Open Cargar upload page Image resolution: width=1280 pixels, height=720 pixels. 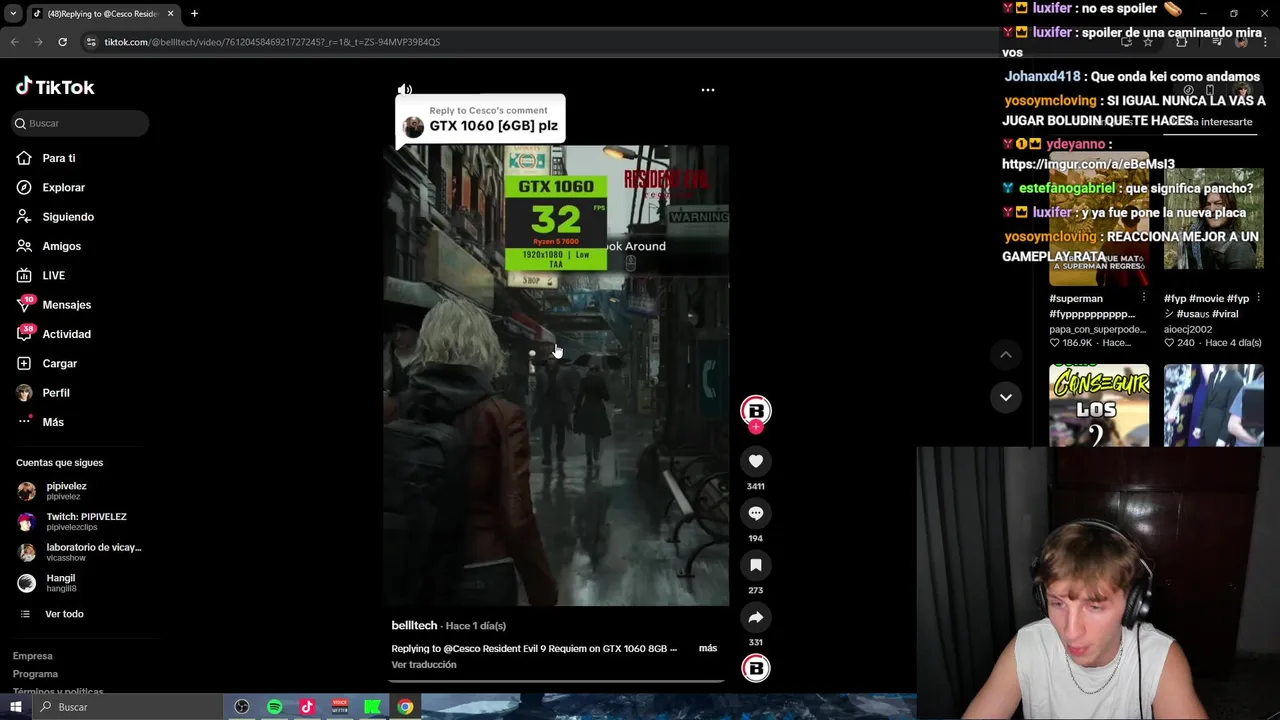pyautogui.click(x=59, y=363)
